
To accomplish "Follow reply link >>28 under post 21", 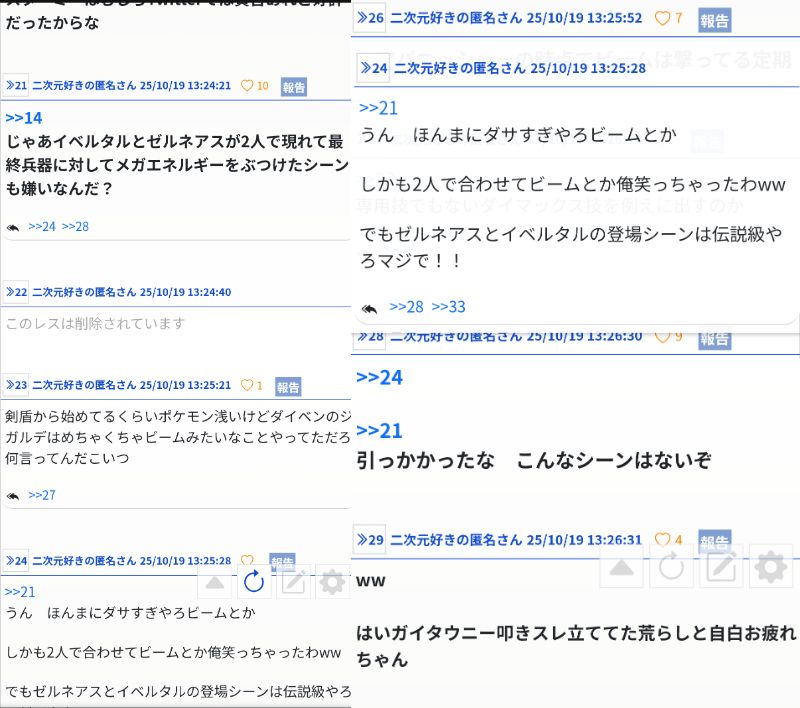I will click(x=75, y=226).
